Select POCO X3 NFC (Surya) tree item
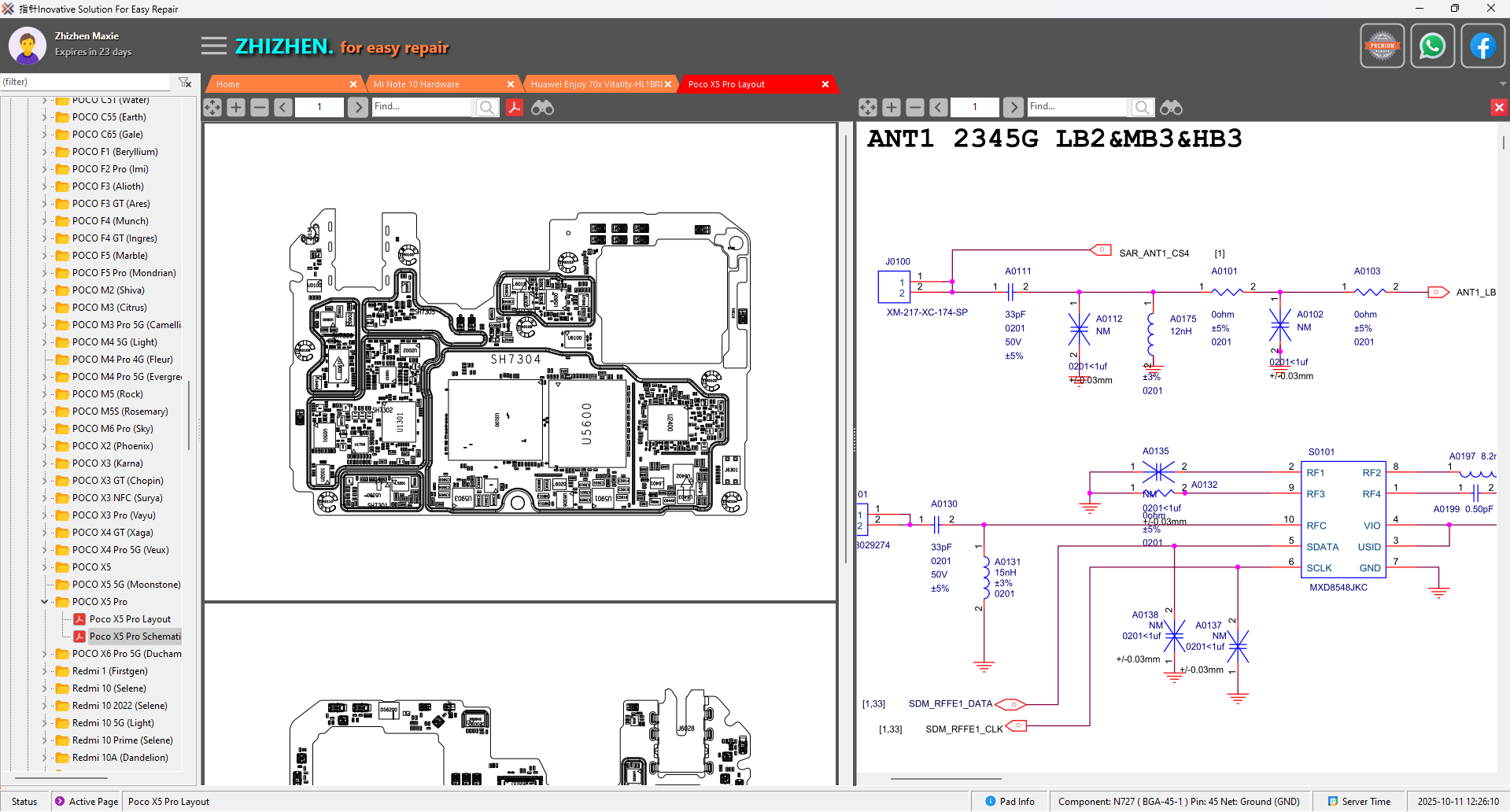The image size is (1510, 812). coord(117,498)
